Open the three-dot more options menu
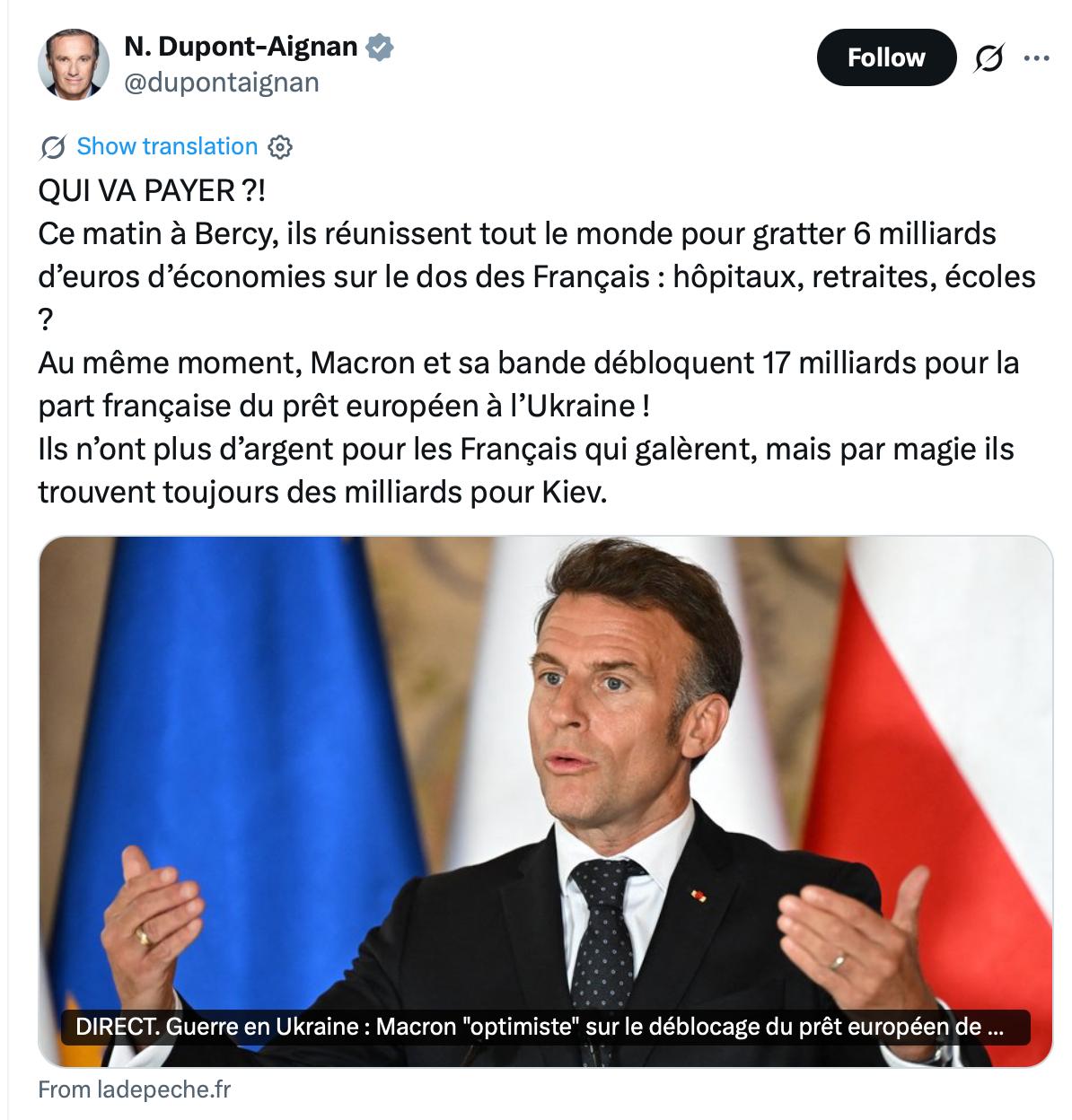Screen dimensions: 1072x1120 1036,58
